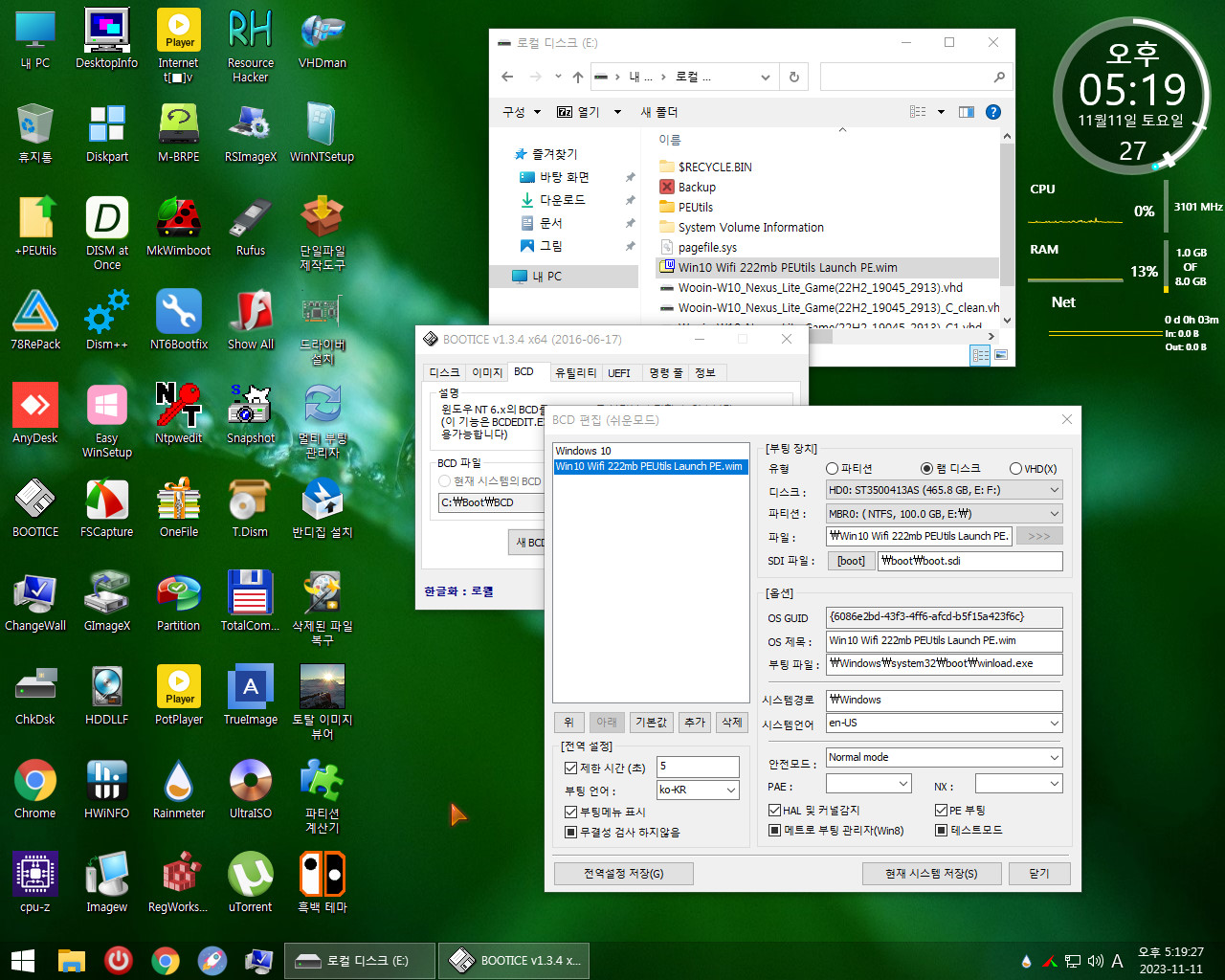This screenshot has height=980, width=1225.
Task: Launch UltraISO desktop icon
Action: pyautogui.click(x=251, y=791)
